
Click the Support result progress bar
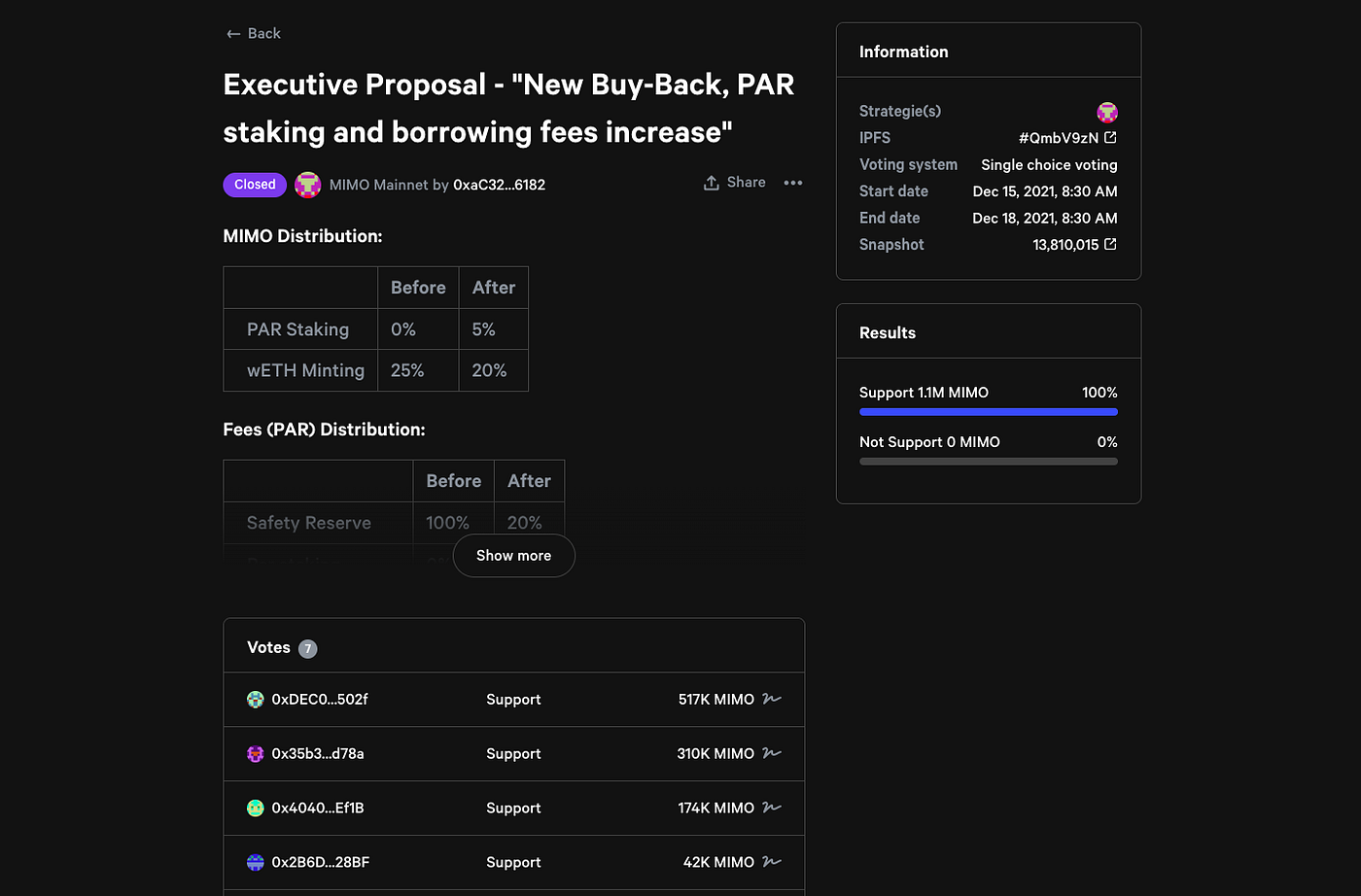coord(988,412)
